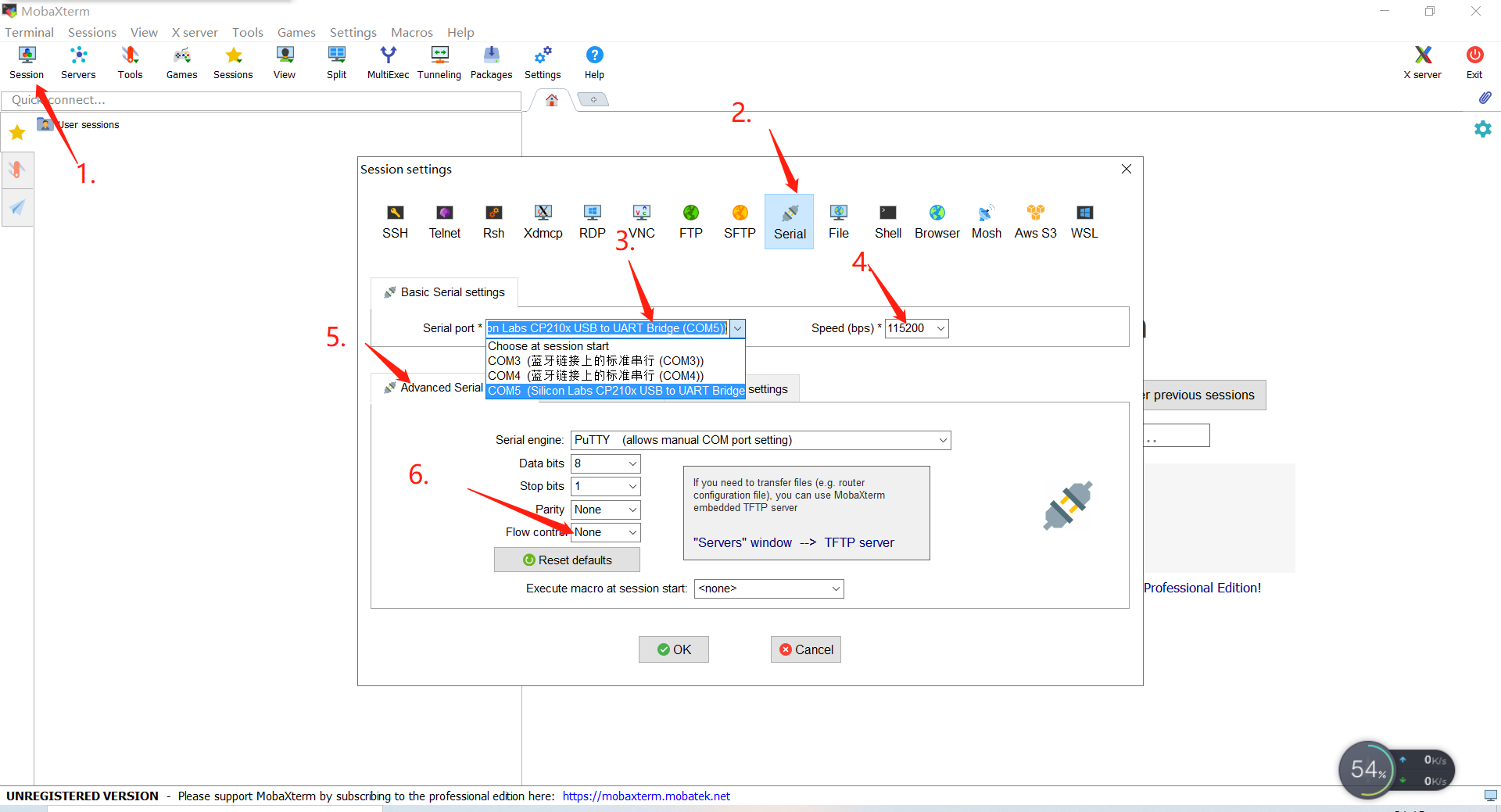Choose FTP session type
Image resolution: width=1501 pixels, height=812 pixels.
(x=690, y=222)
